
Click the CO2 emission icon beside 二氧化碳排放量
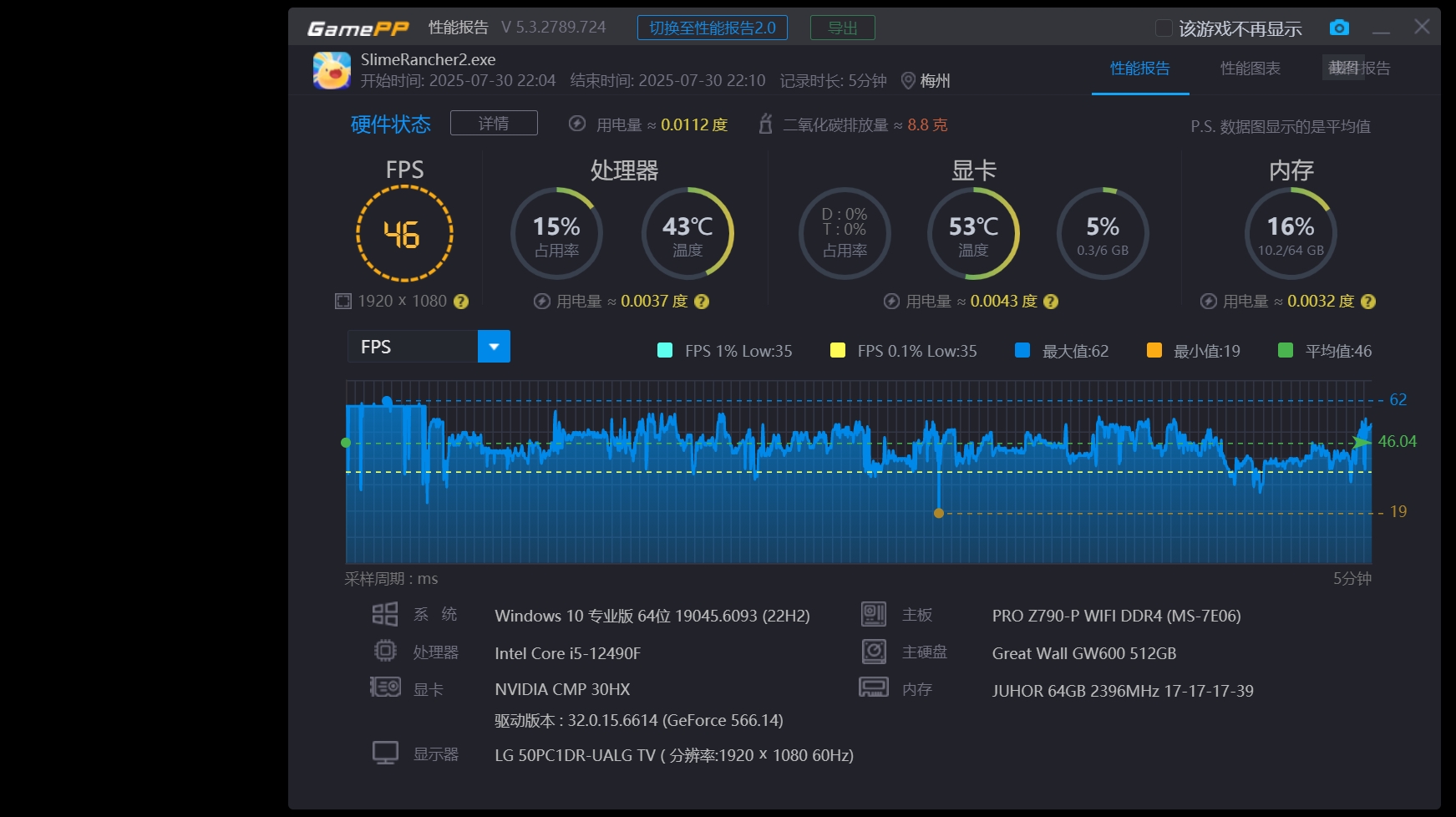coord(765,124)
